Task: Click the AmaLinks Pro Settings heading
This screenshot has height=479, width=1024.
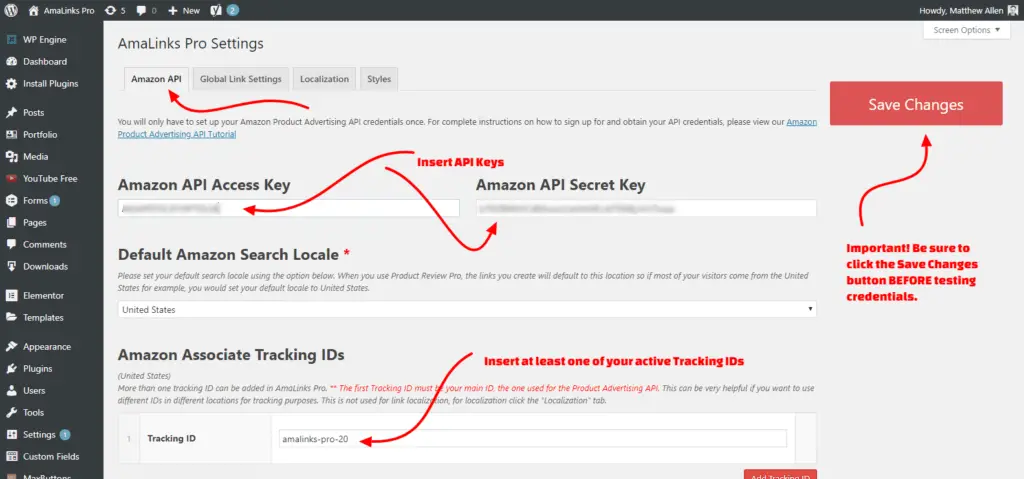Action: [x=191, y=44]
